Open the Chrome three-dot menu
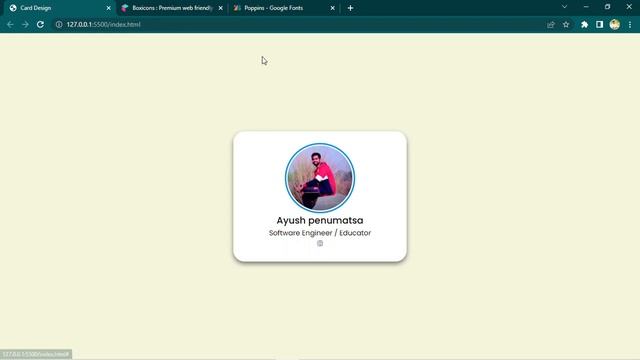 tap(630, 24)
